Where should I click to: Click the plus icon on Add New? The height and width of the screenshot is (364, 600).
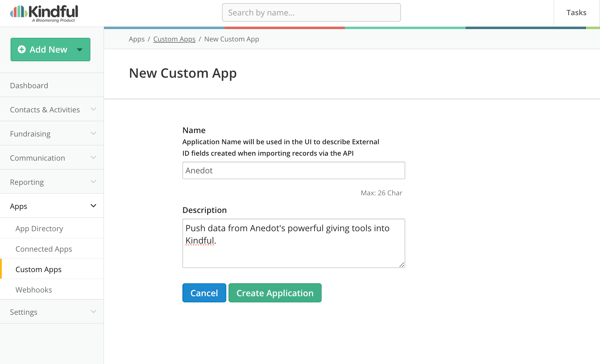click(22, 49)
